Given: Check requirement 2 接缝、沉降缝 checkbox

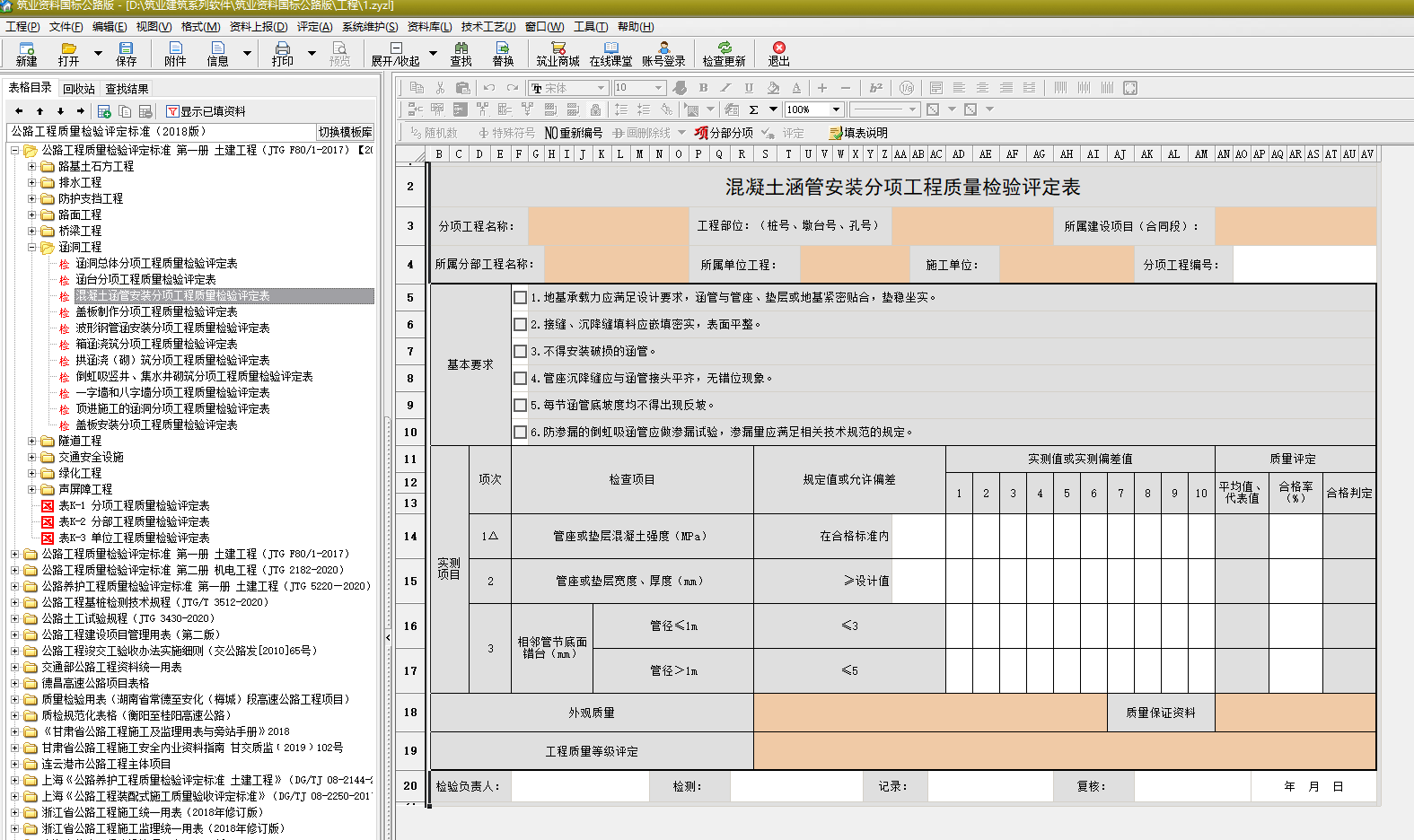Looking at the screenshot, I should [x=520, y=324].
